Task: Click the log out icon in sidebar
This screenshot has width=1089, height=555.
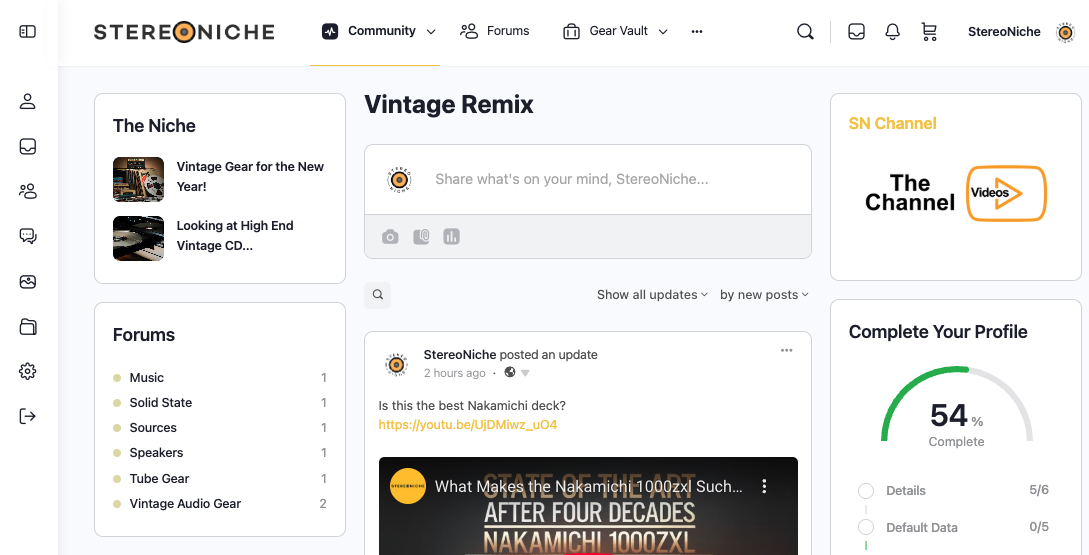Action: (28, 416)
